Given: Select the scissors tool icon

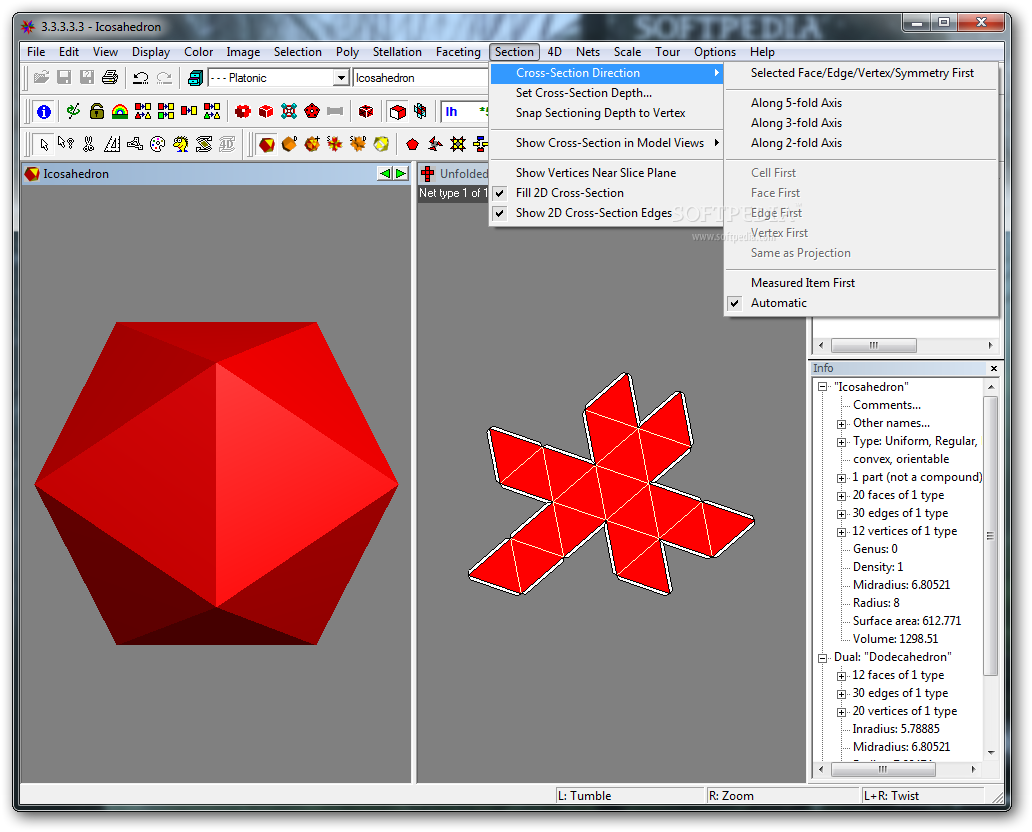Looking at the screenshot, I should click(89, 144).
